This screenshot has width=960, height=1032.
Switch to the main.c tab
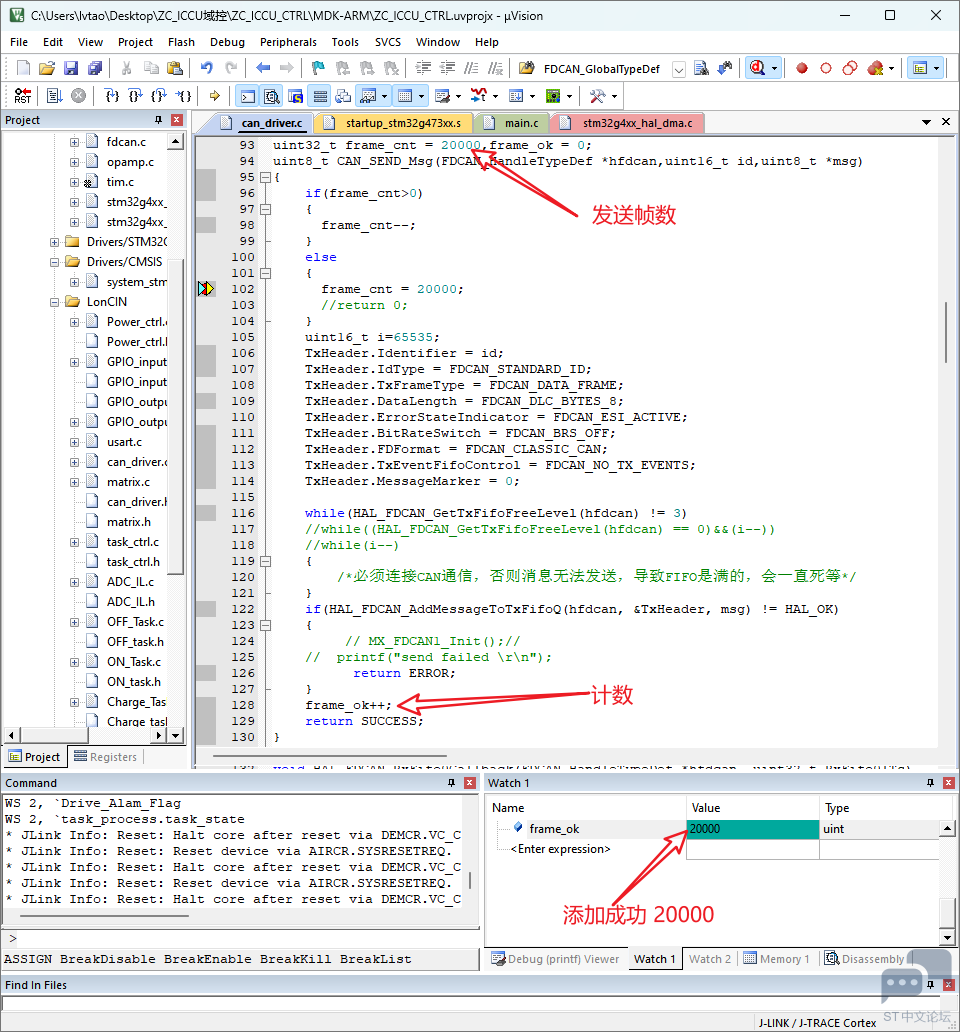[x=513, y=123]
